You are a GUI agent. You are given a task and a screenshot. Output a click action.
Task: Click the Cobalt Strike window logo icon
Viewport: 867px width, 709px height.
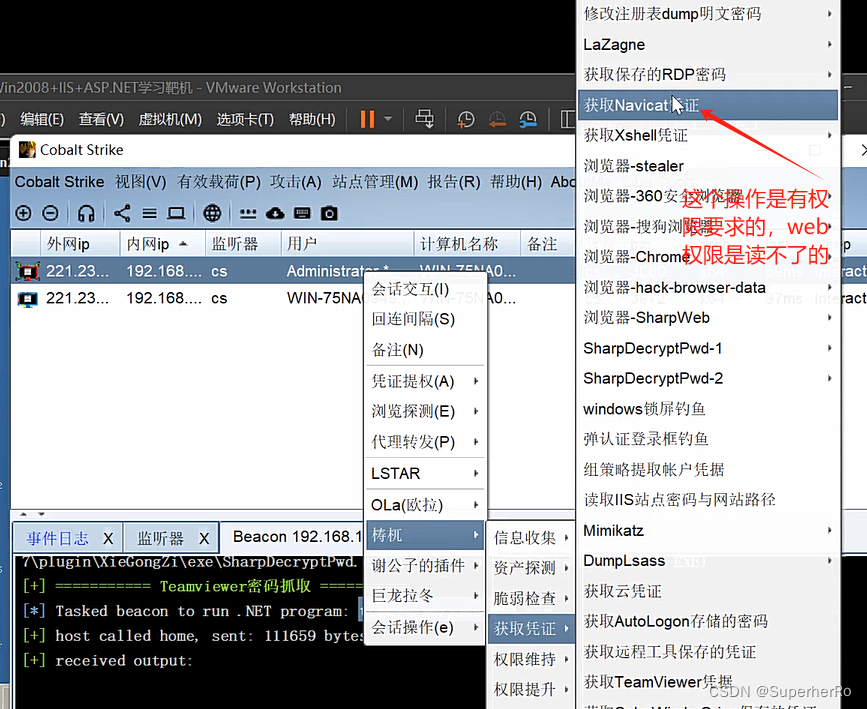pos(27,150)
